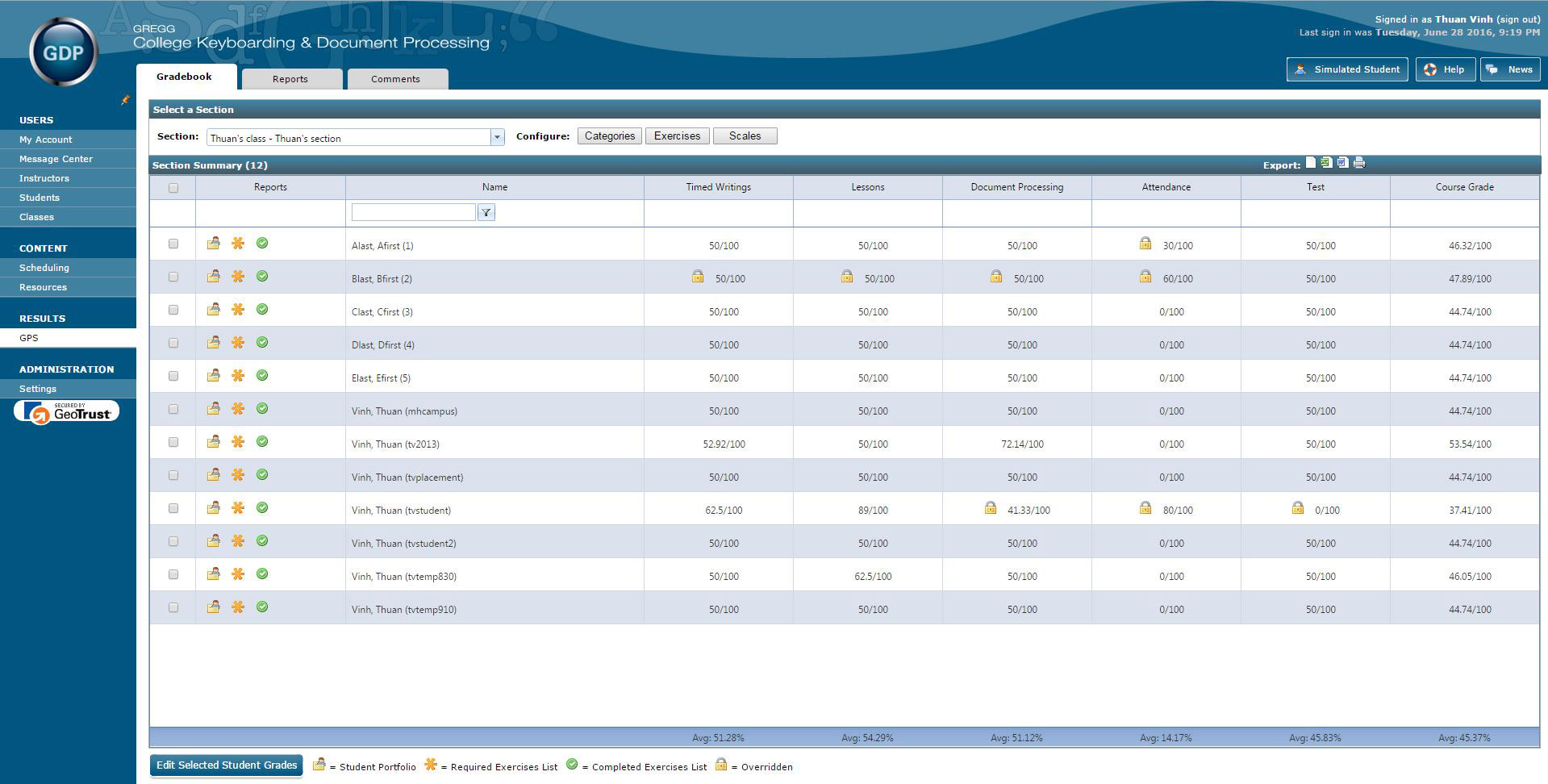The height and width of the screenshot is (784, 1548).
Task: Export gradebook to Excel
Action: click(x=1326, y=163)
